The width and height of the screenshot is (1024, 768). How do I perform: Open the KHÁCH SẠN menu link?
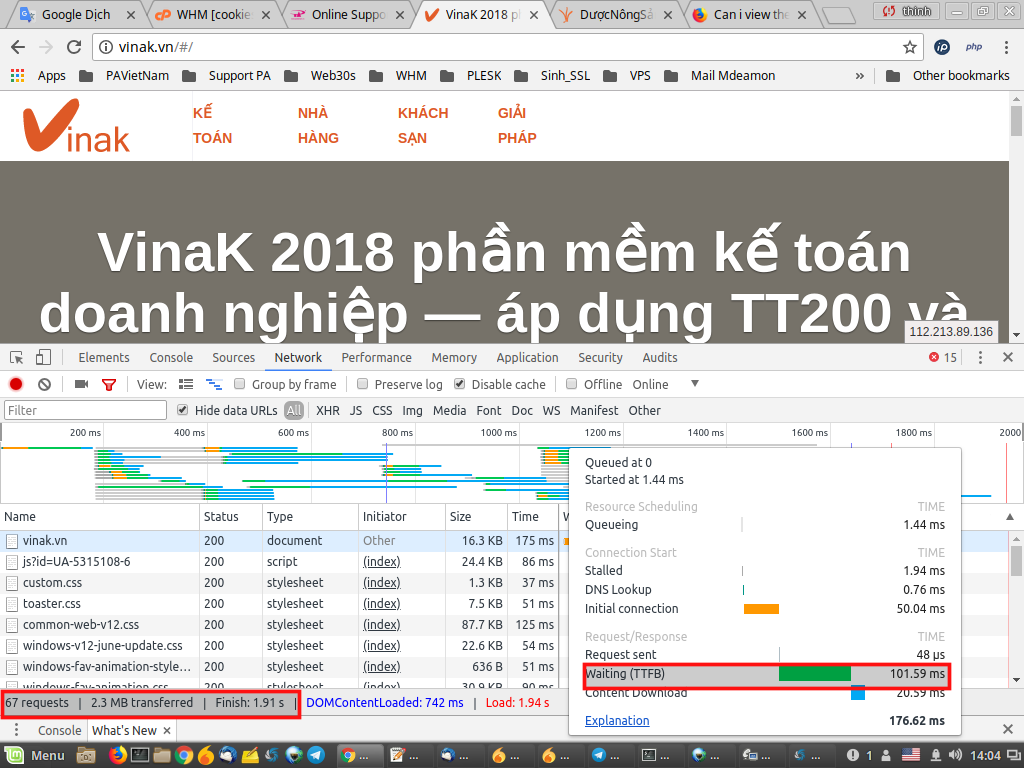[423, 125]
